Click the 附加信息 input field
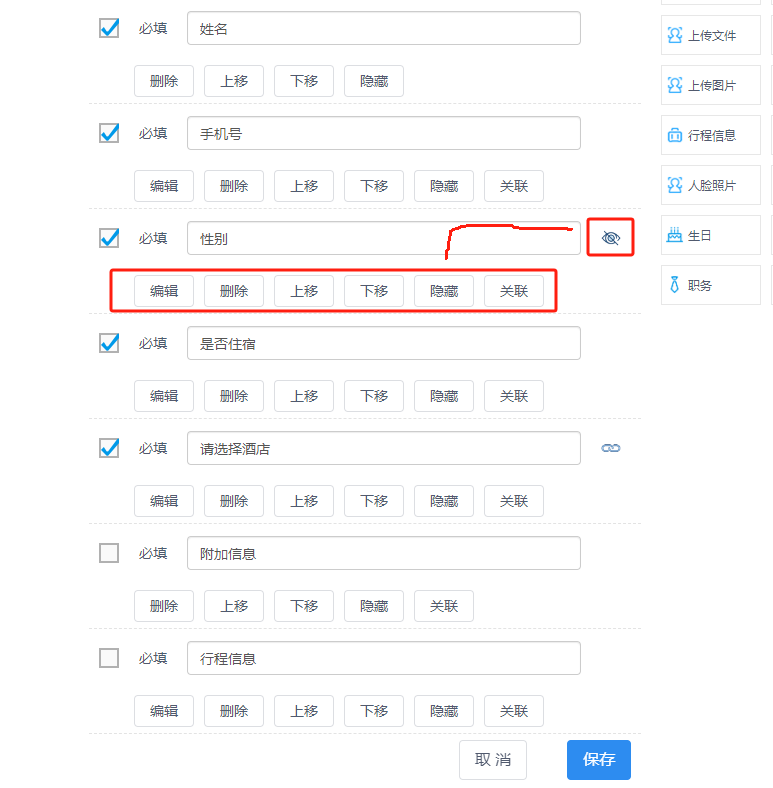Viewport: 773px width, 788px height. [x=384, y=553]
